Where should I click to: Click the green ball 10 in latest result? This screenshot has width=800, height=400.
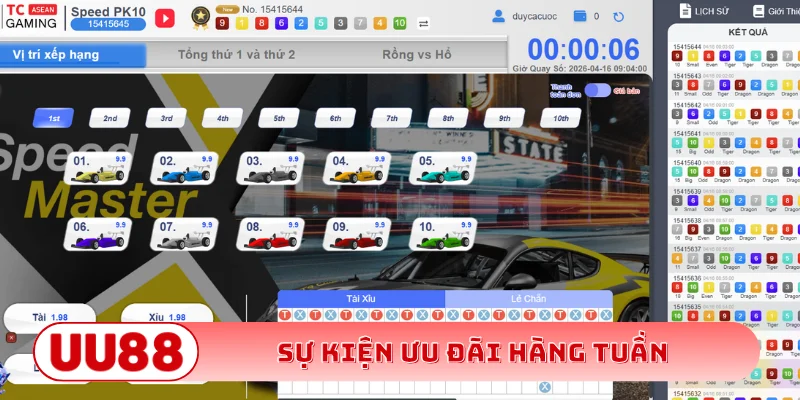(x=400, y=23)
